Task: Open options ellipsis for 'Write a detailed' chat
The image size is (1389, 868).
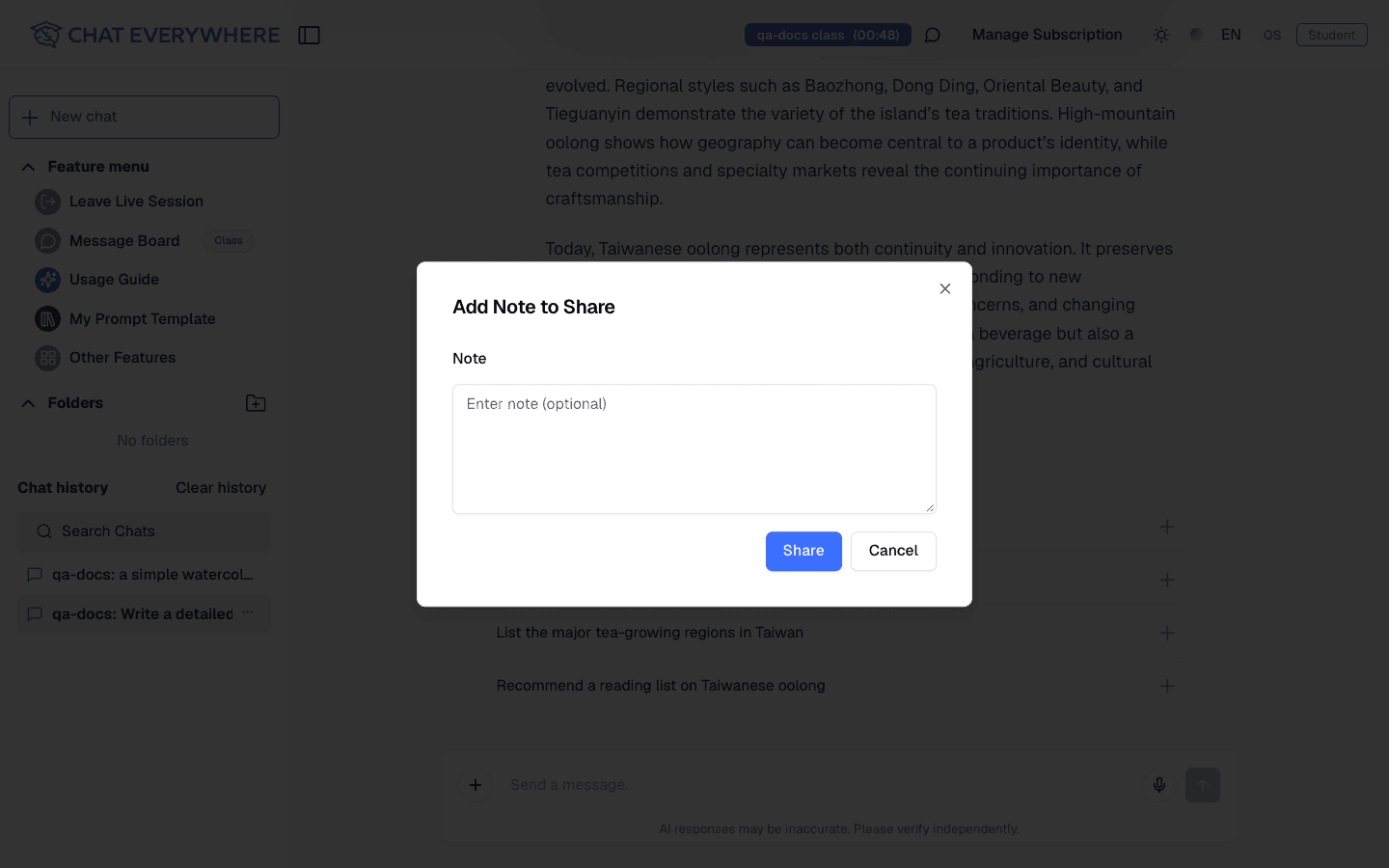Action: pyautogui.click(x=248, y=613)
